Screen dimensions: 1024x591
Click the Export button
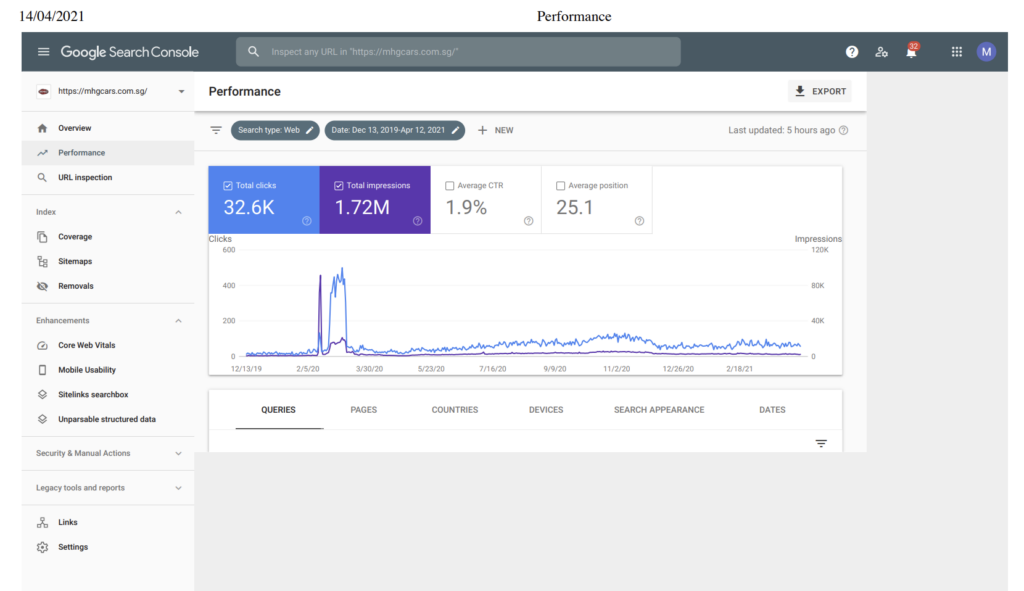(819, 91)
